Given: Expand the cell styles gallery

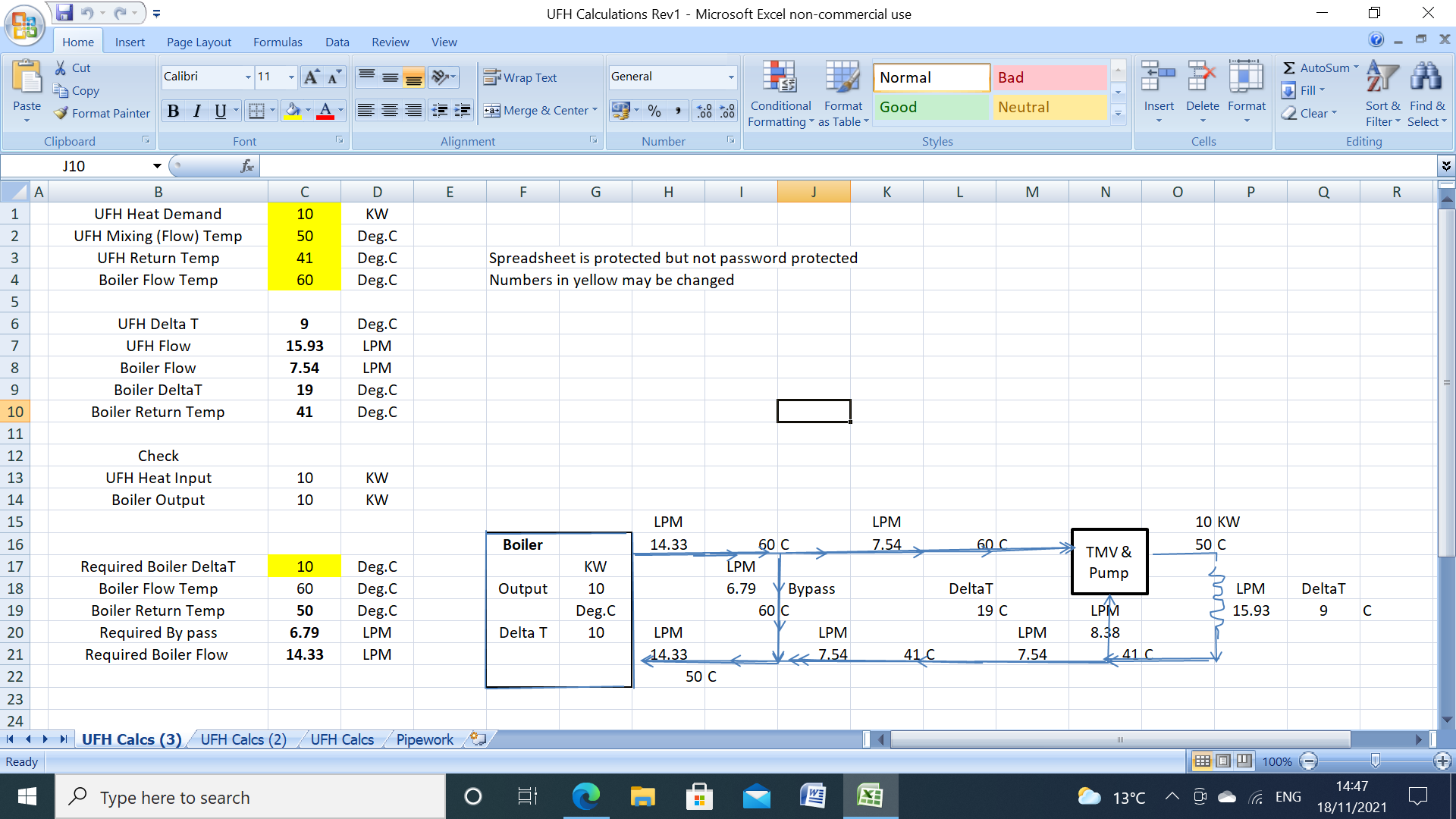Looking at the screenshot, I should pyautogui.click(x=1118, y=114).
